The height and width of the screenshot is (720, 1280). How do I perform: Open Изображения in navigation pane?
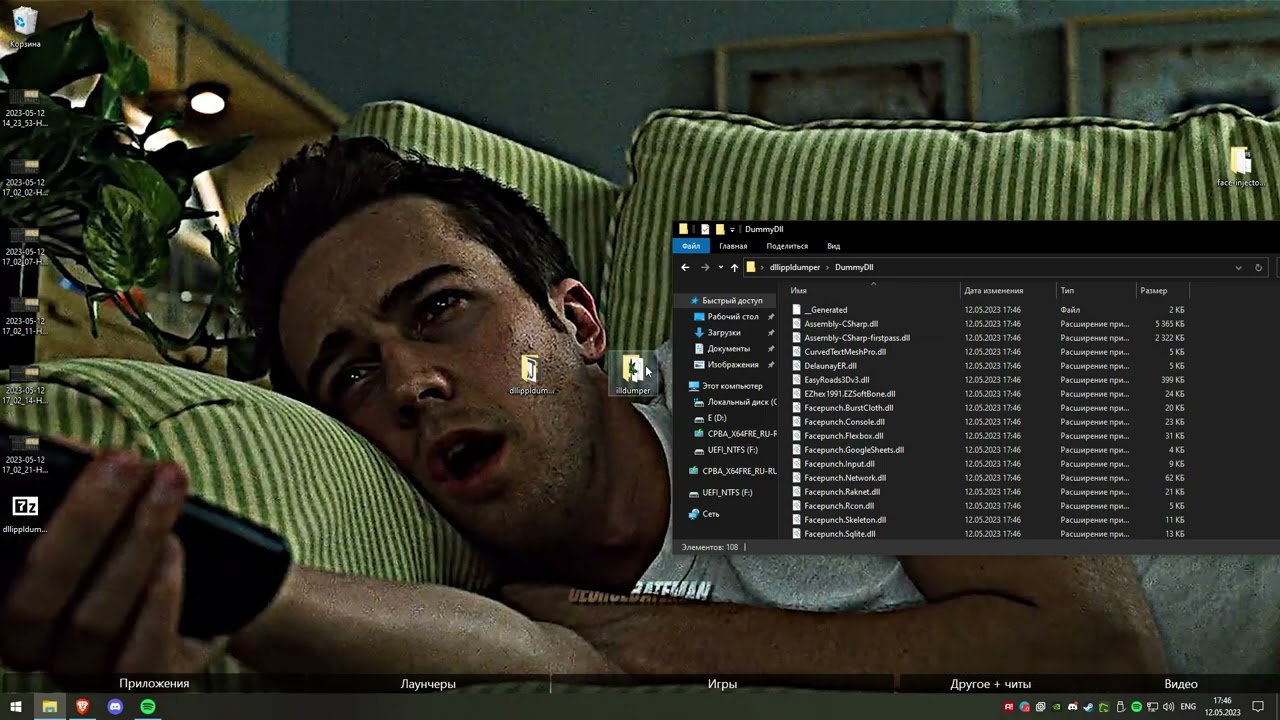(x=733, y=365)
